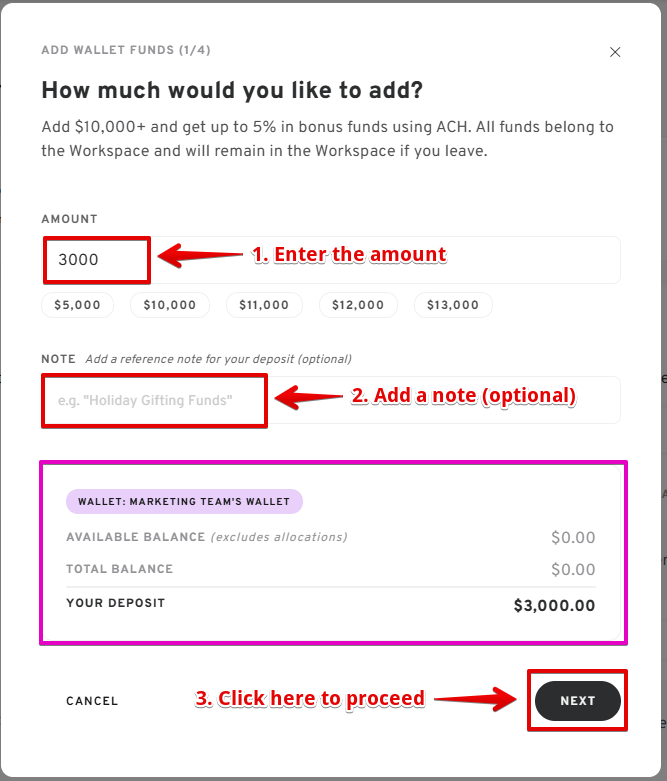Click the 'excludes allocations' hint text
This screenshot has height=781, width=667.
pos(279,537)
